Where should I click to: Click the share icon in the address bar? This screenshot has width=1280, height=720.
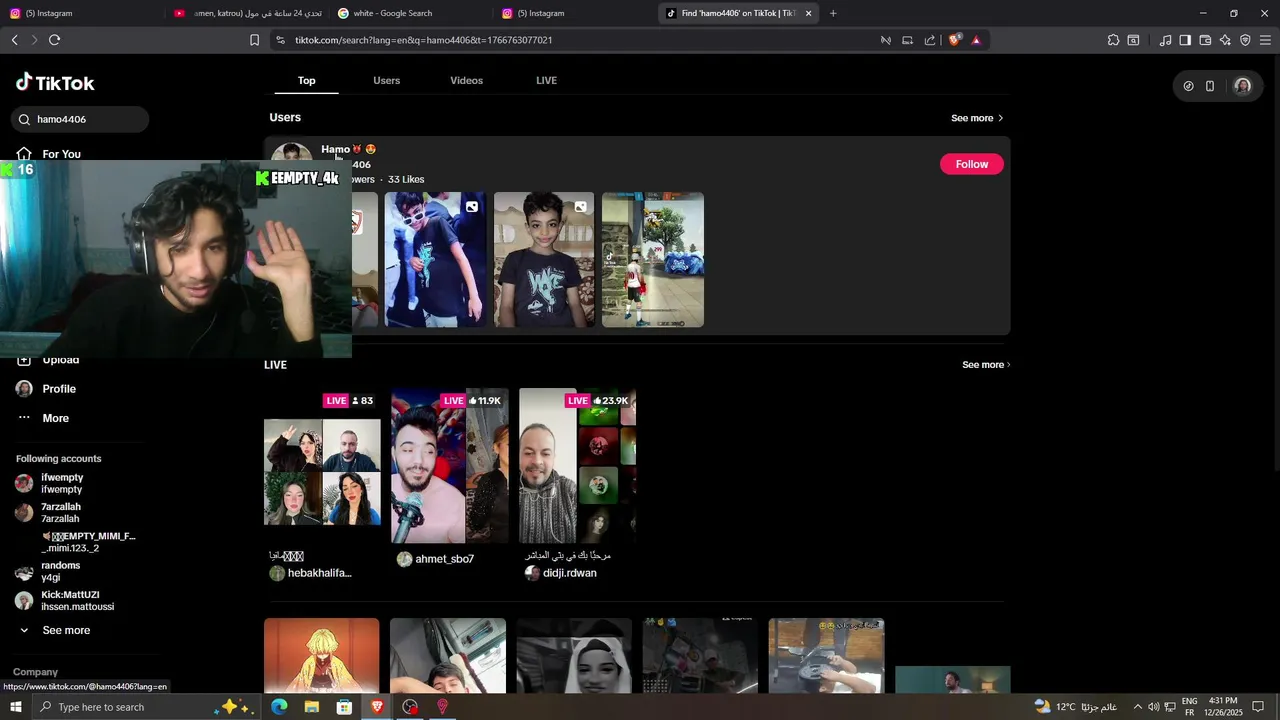point(930,40)
